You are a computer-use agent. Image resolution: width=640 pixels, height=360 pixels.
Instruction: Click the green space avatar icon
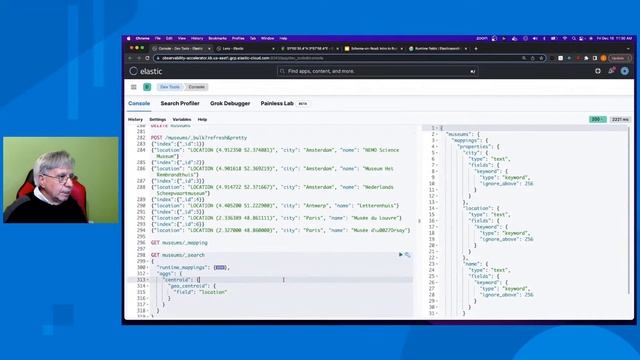(147, 87)
